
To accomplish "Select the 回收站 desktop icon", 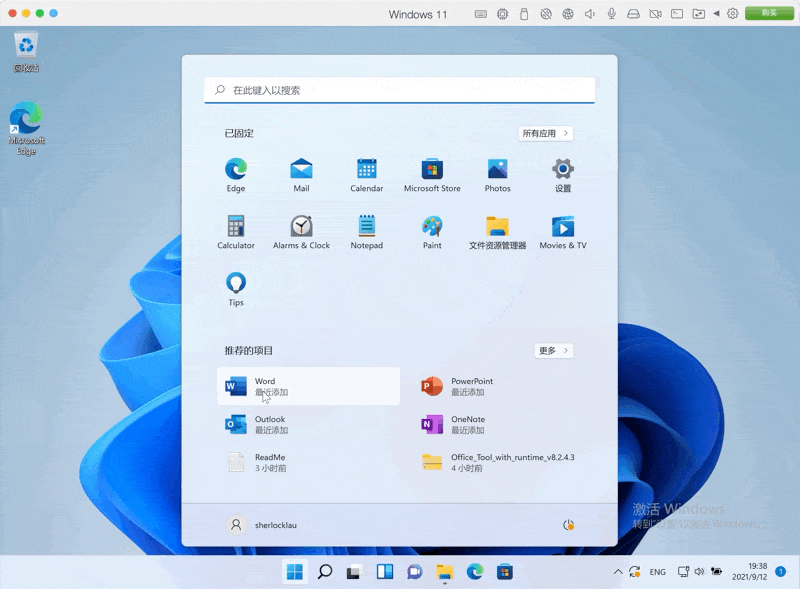I will click(26, 52).
